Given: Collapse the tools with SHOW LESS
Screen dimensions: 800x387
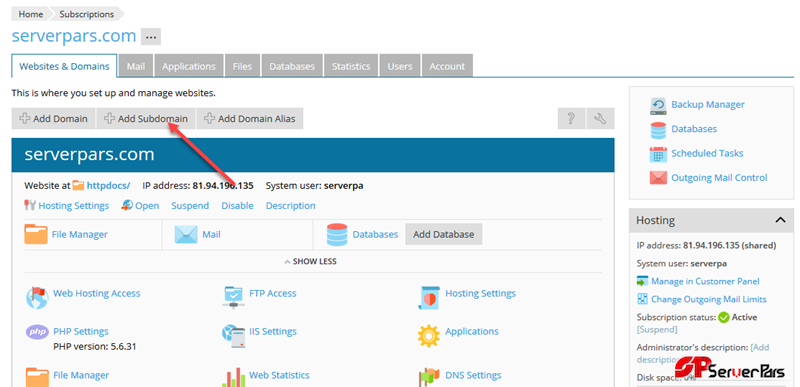Looking at the screenshot, I should [x=310, y=262].
